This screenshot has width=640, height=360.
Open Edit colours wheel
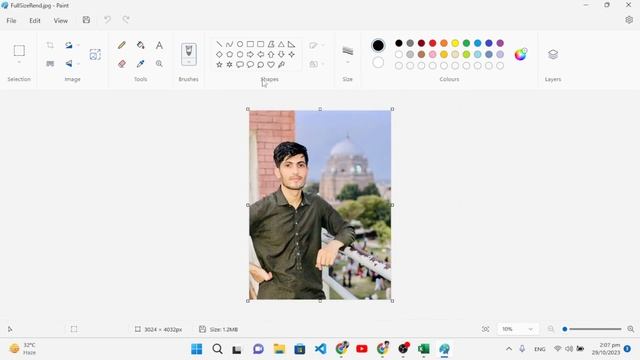[x=520, y=54]
